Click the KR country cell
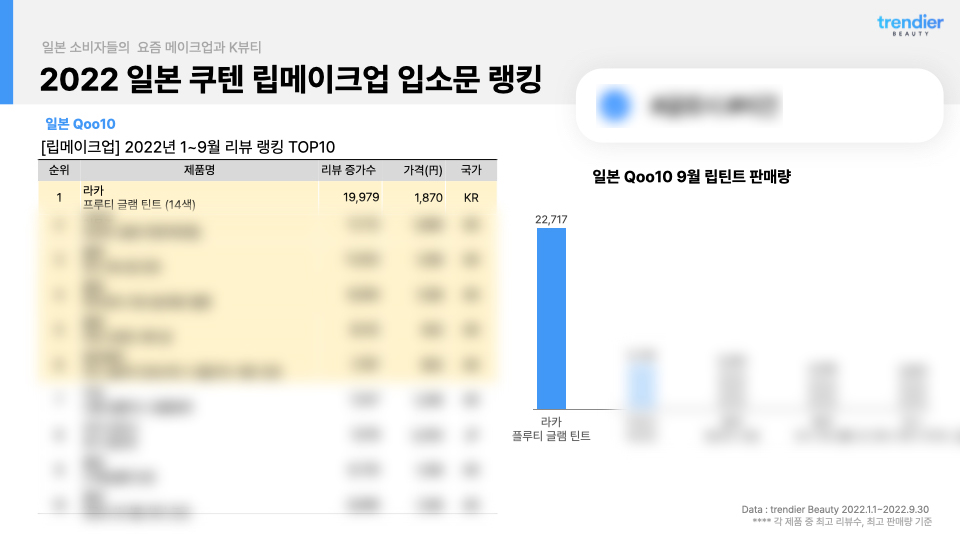Image resolution: width=960 pixels, height=540 pixels. pyautogui.click(x=471, y=198)
